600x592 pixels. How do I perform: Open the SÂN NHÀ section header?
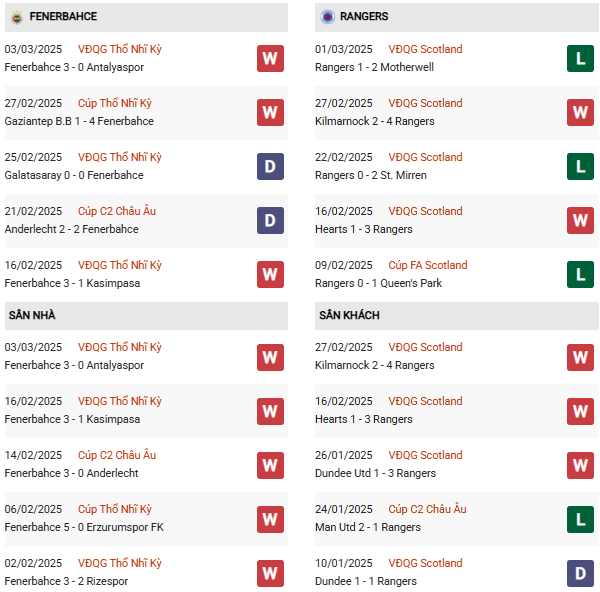tap(32, 316)
